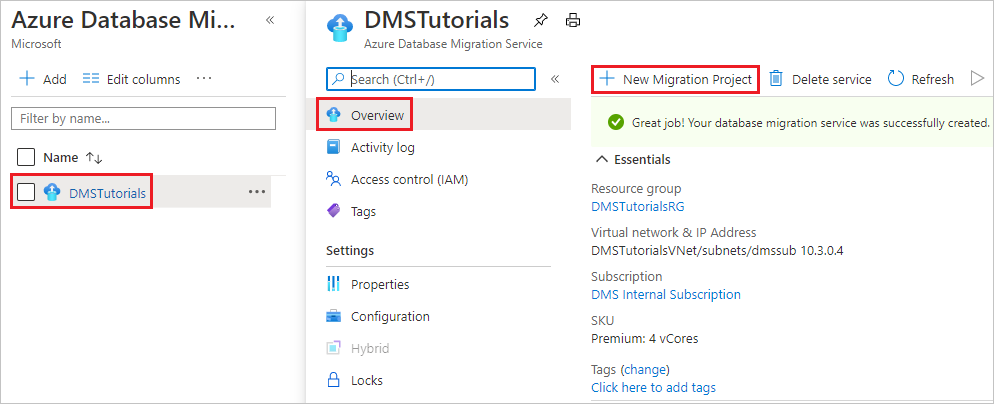Click the DMSTutorials service cloud icon in header

(339, 28)
